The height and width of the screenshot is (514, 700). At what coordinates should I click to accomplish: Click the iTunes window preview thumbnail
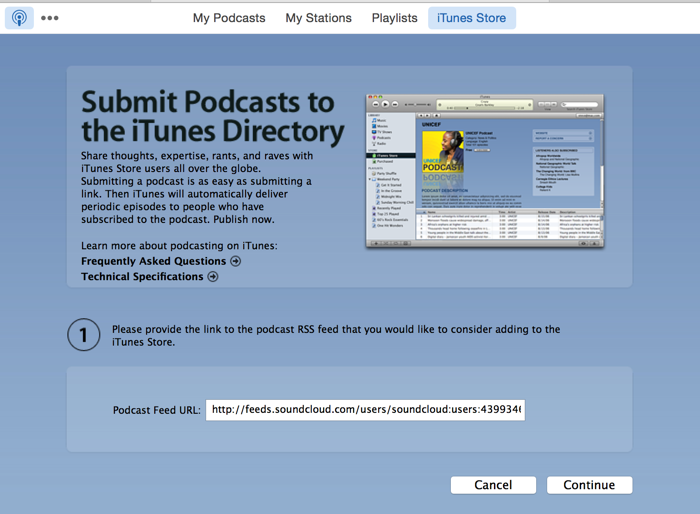485,171
